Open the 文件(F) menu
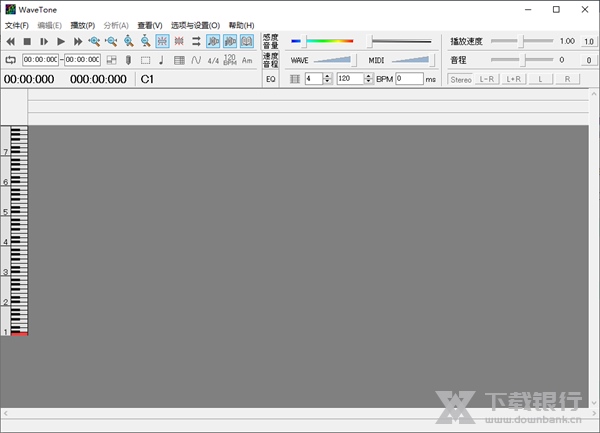 click(17, 25)
